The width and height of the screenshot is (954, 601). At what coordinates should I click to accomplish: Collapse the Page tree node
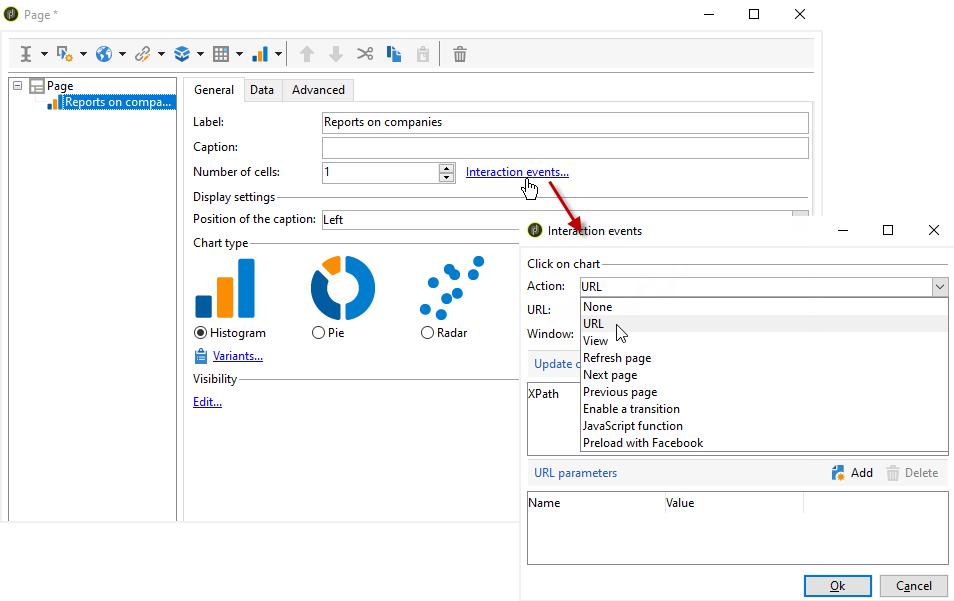click(18, 86)
